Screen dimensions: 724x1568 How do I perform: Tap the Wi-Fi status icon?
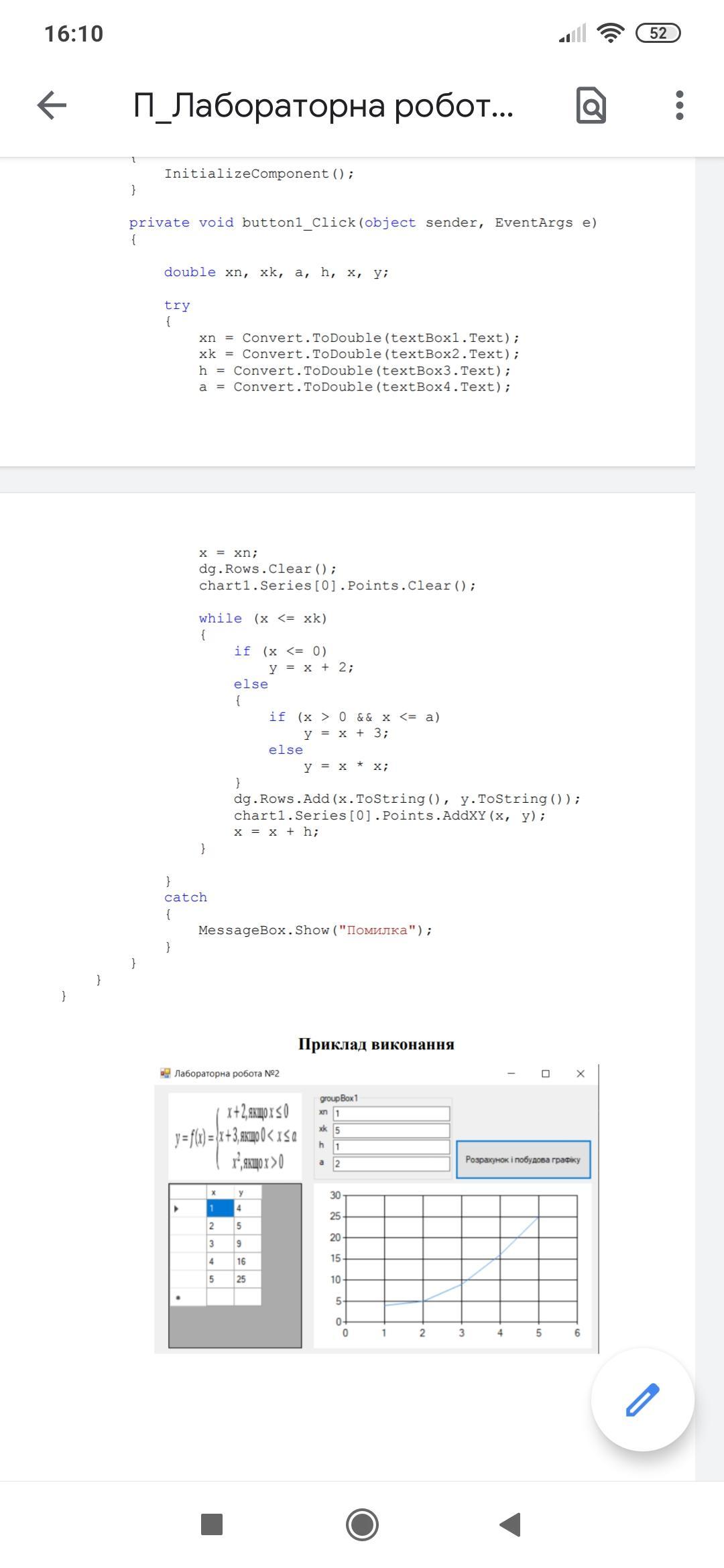coord(609,33)
